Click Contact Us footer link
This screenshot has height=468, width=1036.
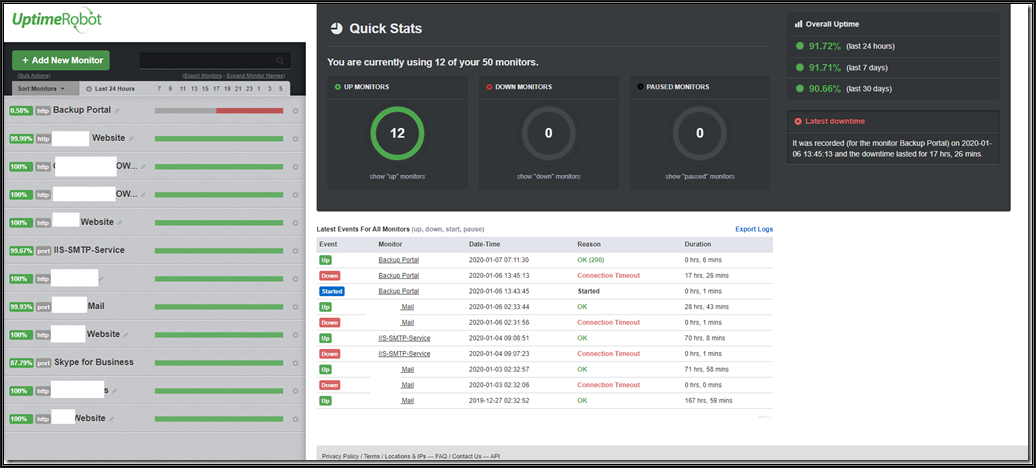click(467, 456)
